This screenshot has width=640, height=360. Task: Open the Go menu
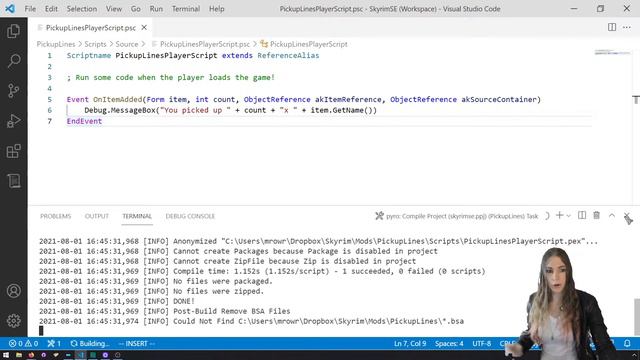(136, 9)
